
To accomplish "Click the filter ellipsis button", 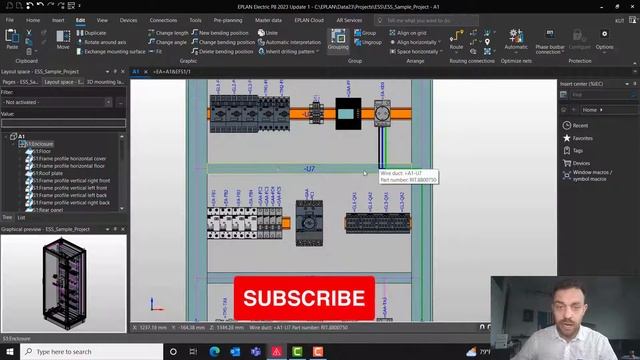I will (x=120, y=102).
